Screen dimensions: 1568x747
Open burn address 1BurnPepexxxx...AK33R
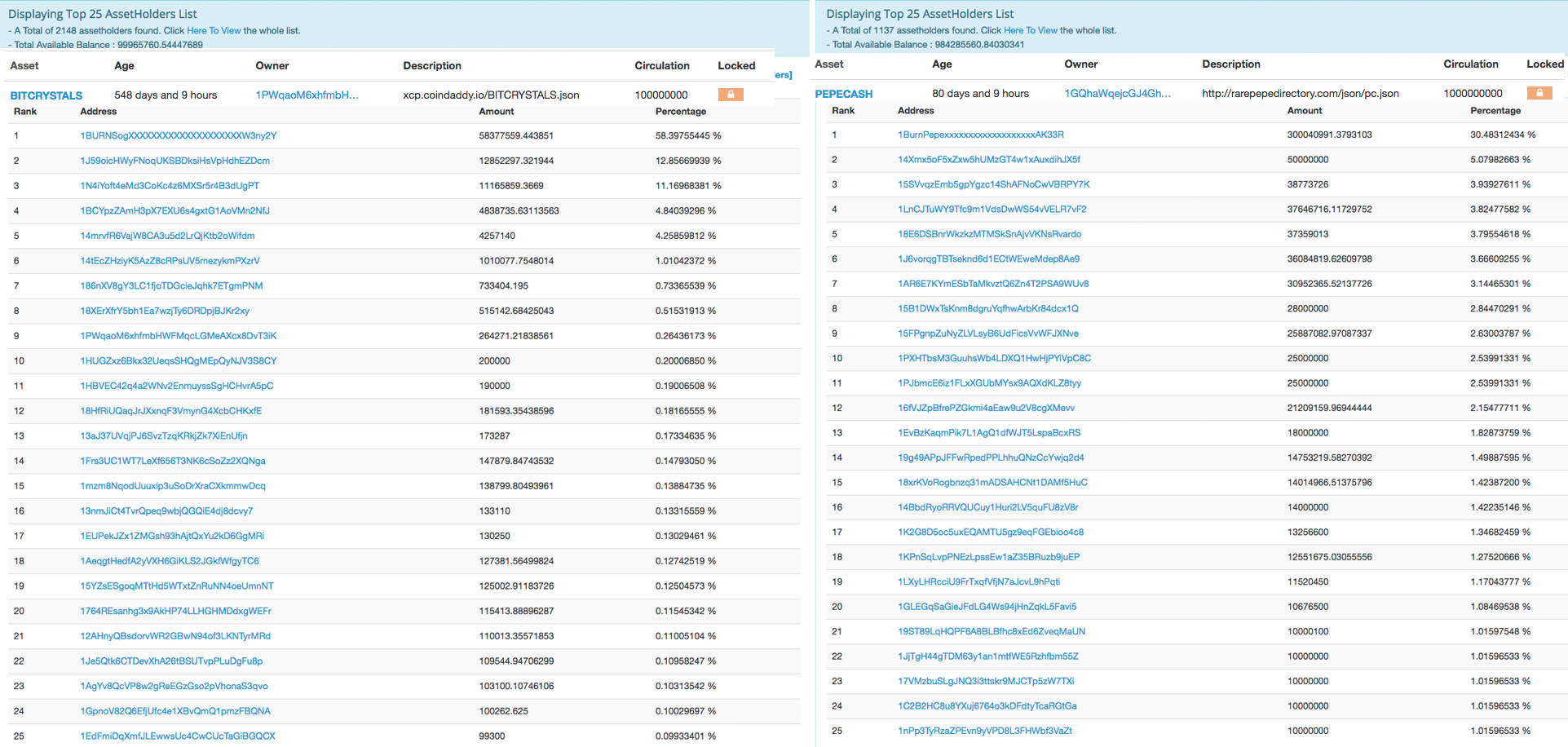[981, 135]
